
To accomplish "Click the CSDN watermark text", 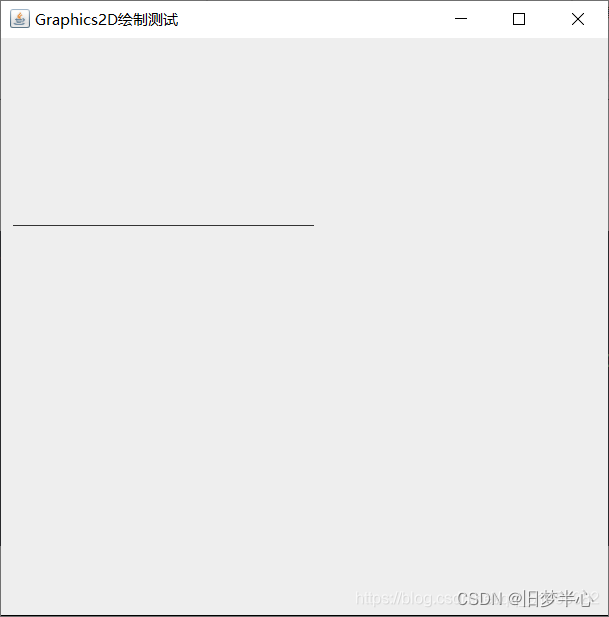I will pos(480,599).
